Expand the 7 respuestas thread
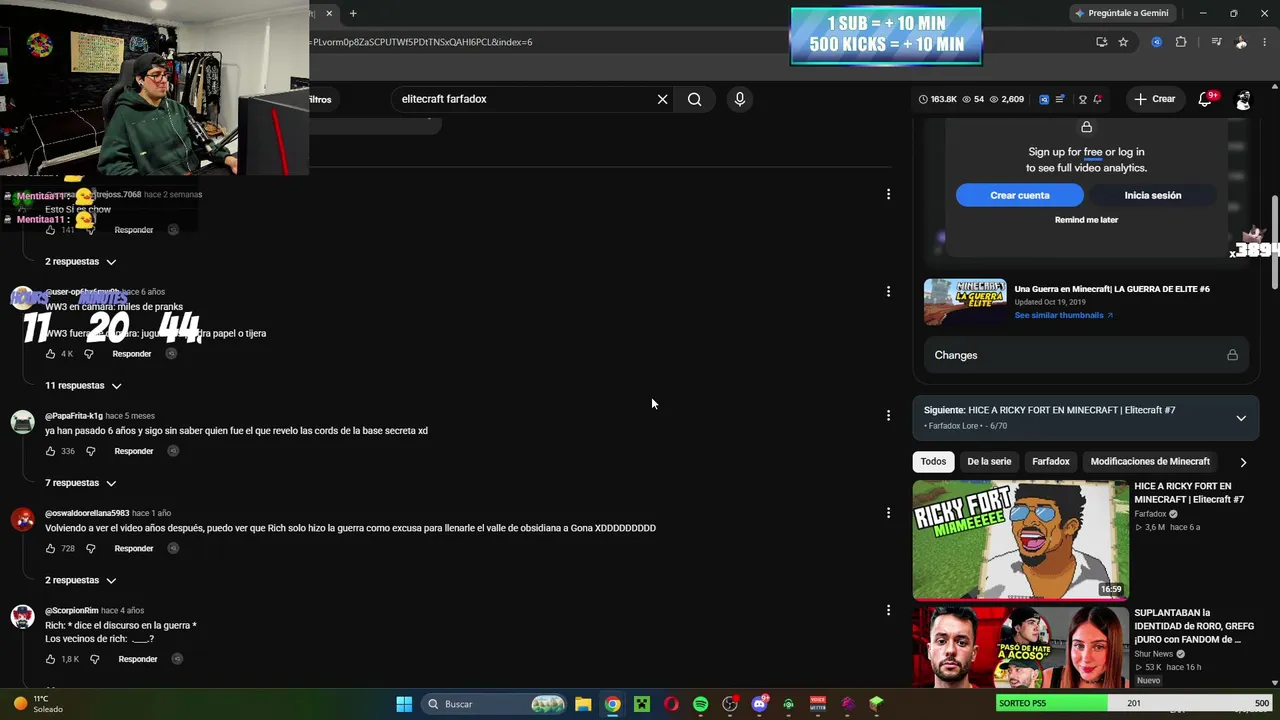 pos(80,483)
